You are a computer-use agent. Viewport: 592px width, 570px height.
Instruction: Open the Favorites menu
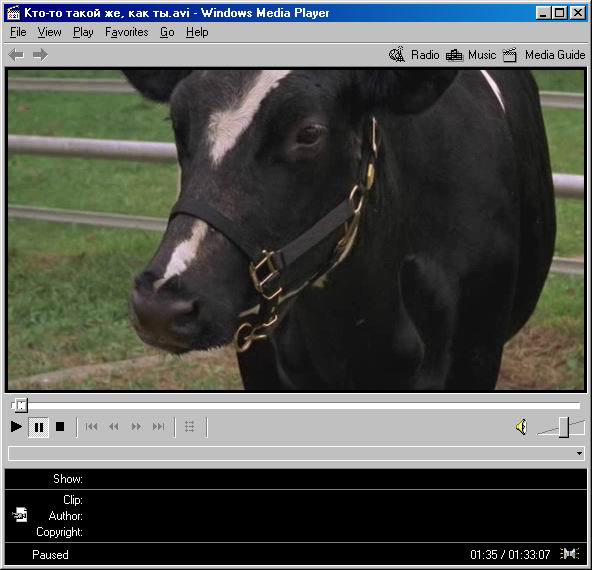tap(126, 32)
